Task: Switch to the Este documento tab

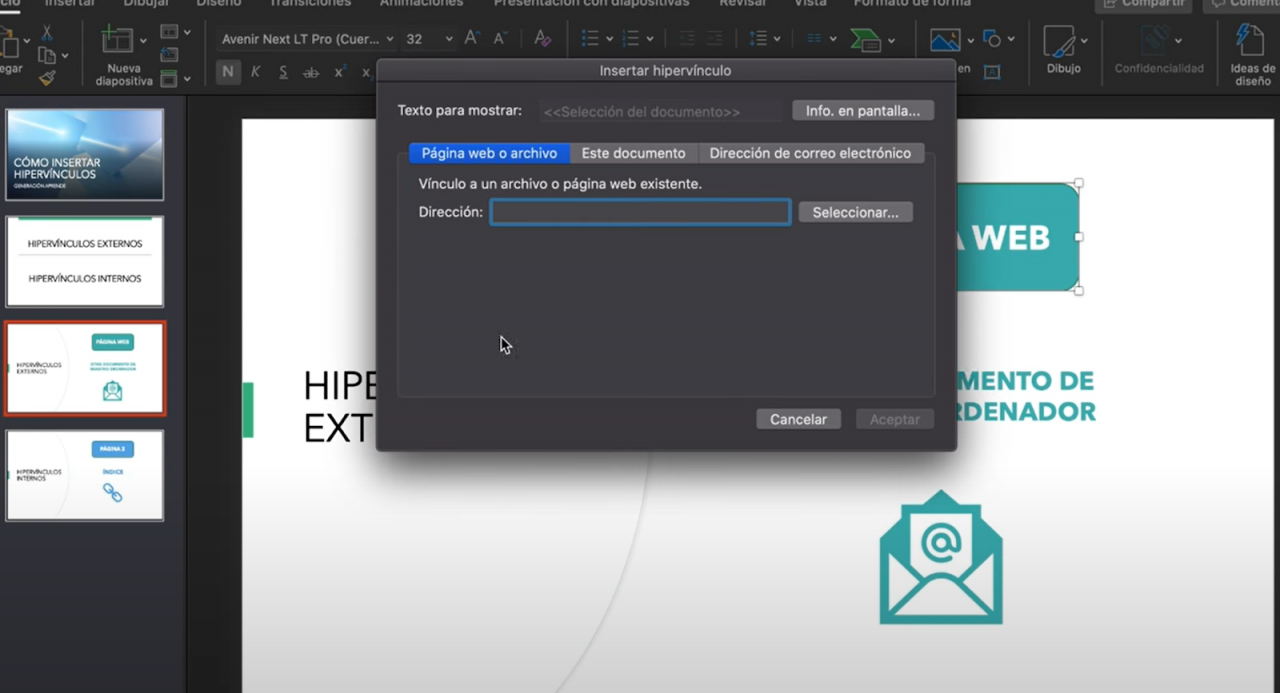Action: [633, 153]
